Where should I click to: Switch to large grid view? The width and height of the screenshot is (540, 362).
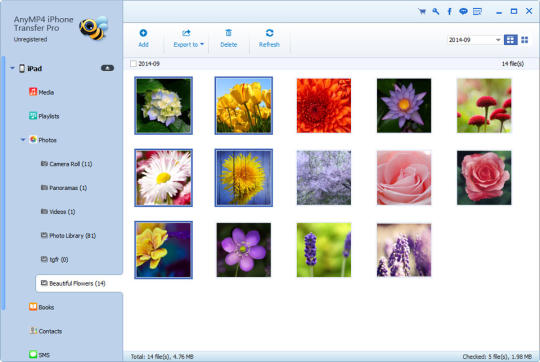[x=510, y=40]
